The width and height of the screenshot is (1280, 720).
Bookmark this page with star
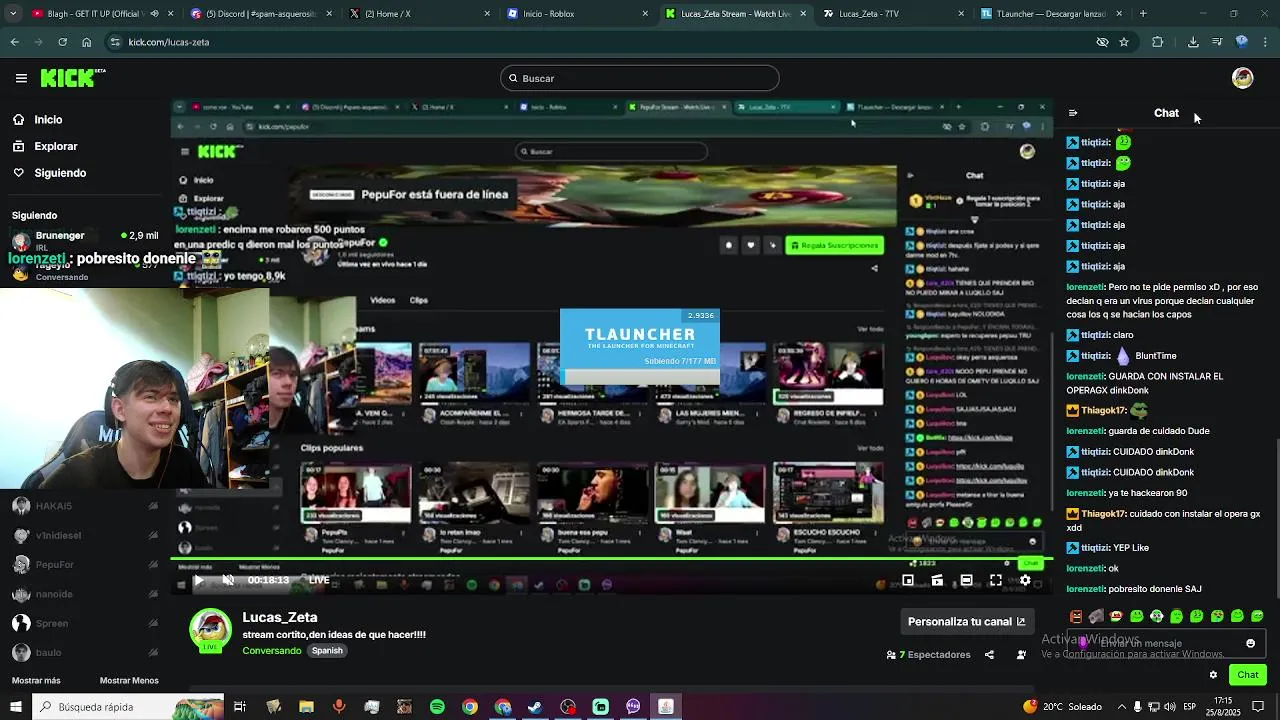point(1124,42)
